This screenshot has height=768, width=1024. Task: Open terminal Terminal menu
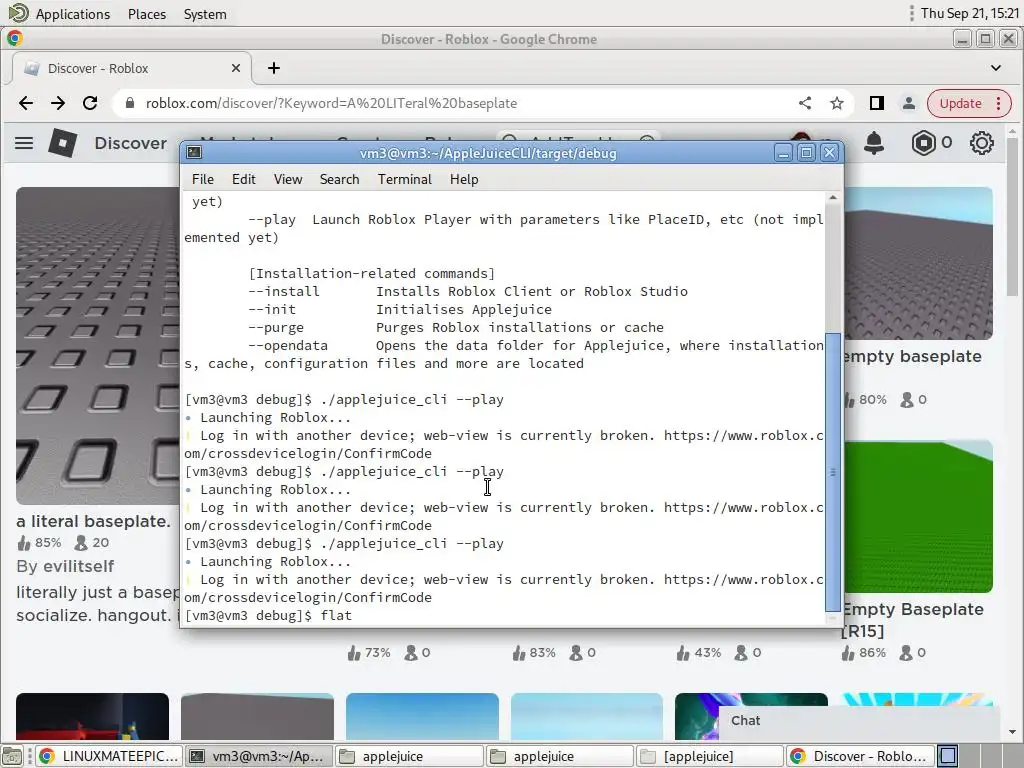pyautogui.click(x=404, y=179)
